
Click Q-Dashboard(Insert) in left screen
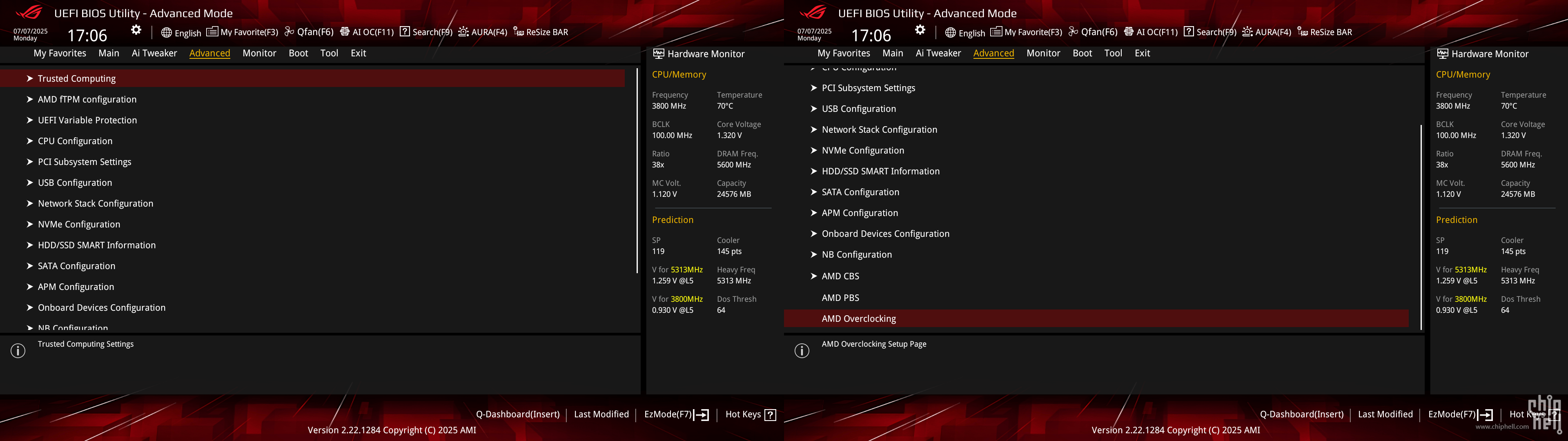point(517,414)
